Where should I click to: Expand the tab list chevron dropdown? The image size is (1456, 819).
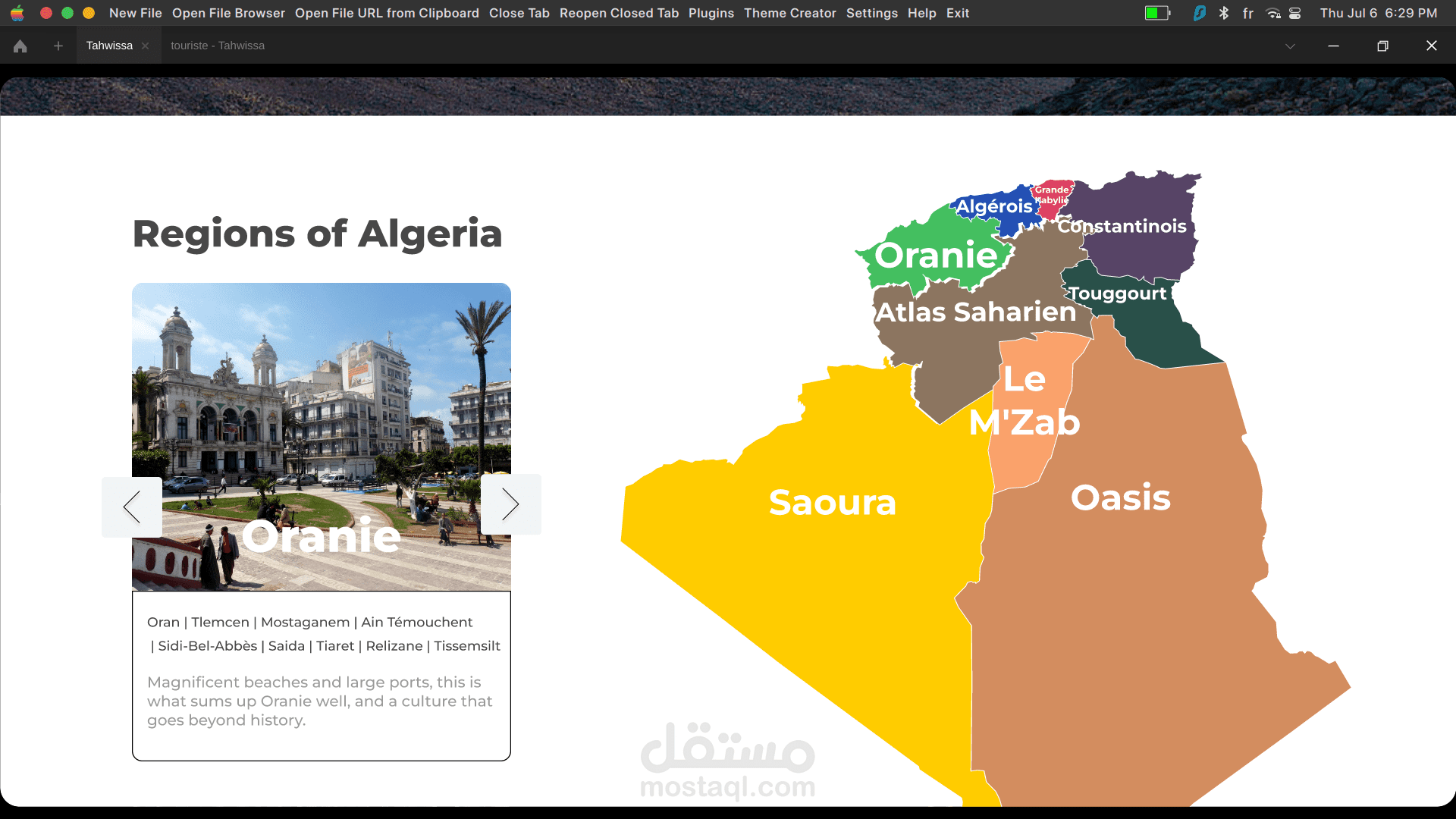click(x=1290, y=46)
